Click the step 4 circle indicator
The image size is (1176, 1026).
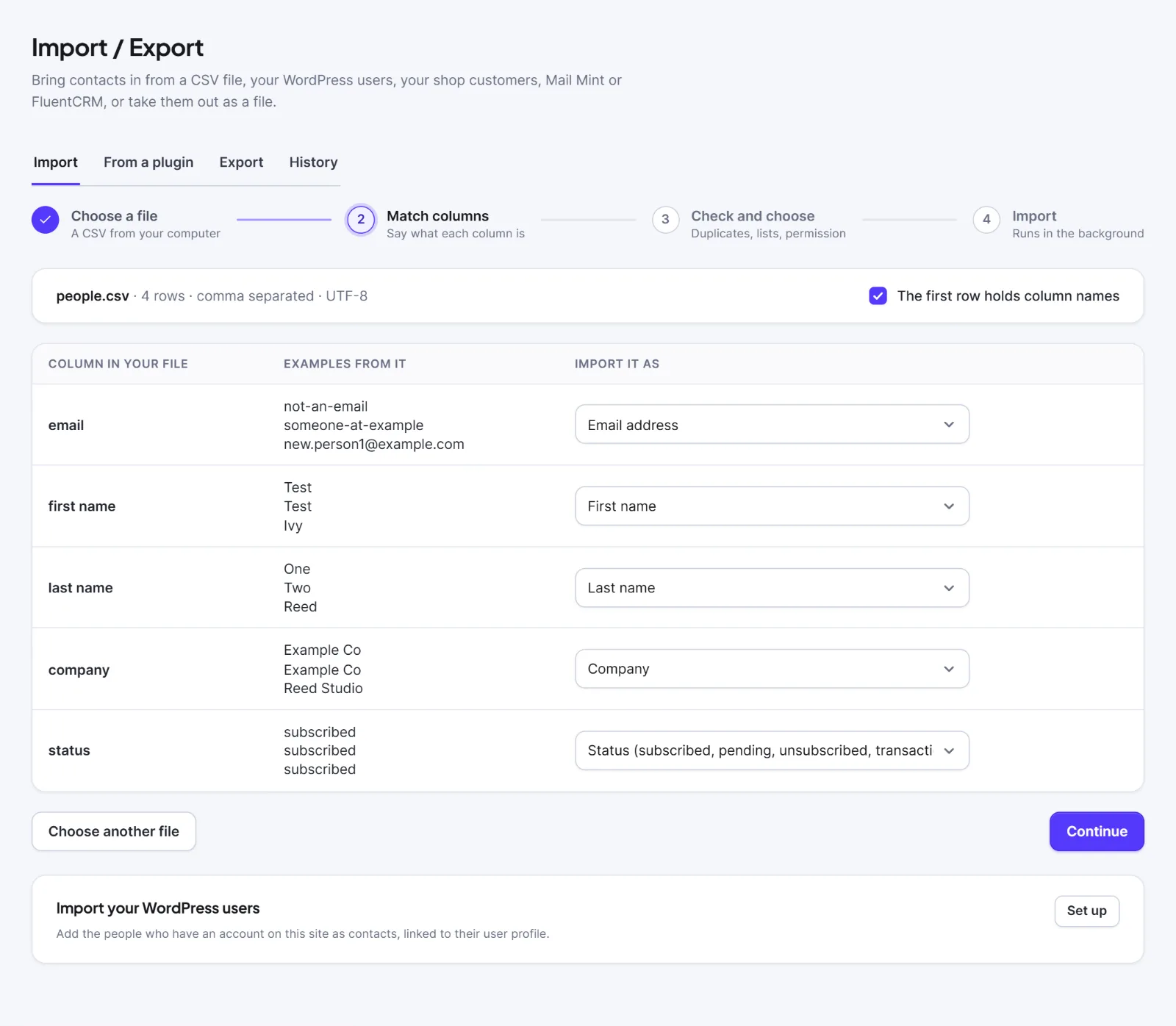click(986, 220)
